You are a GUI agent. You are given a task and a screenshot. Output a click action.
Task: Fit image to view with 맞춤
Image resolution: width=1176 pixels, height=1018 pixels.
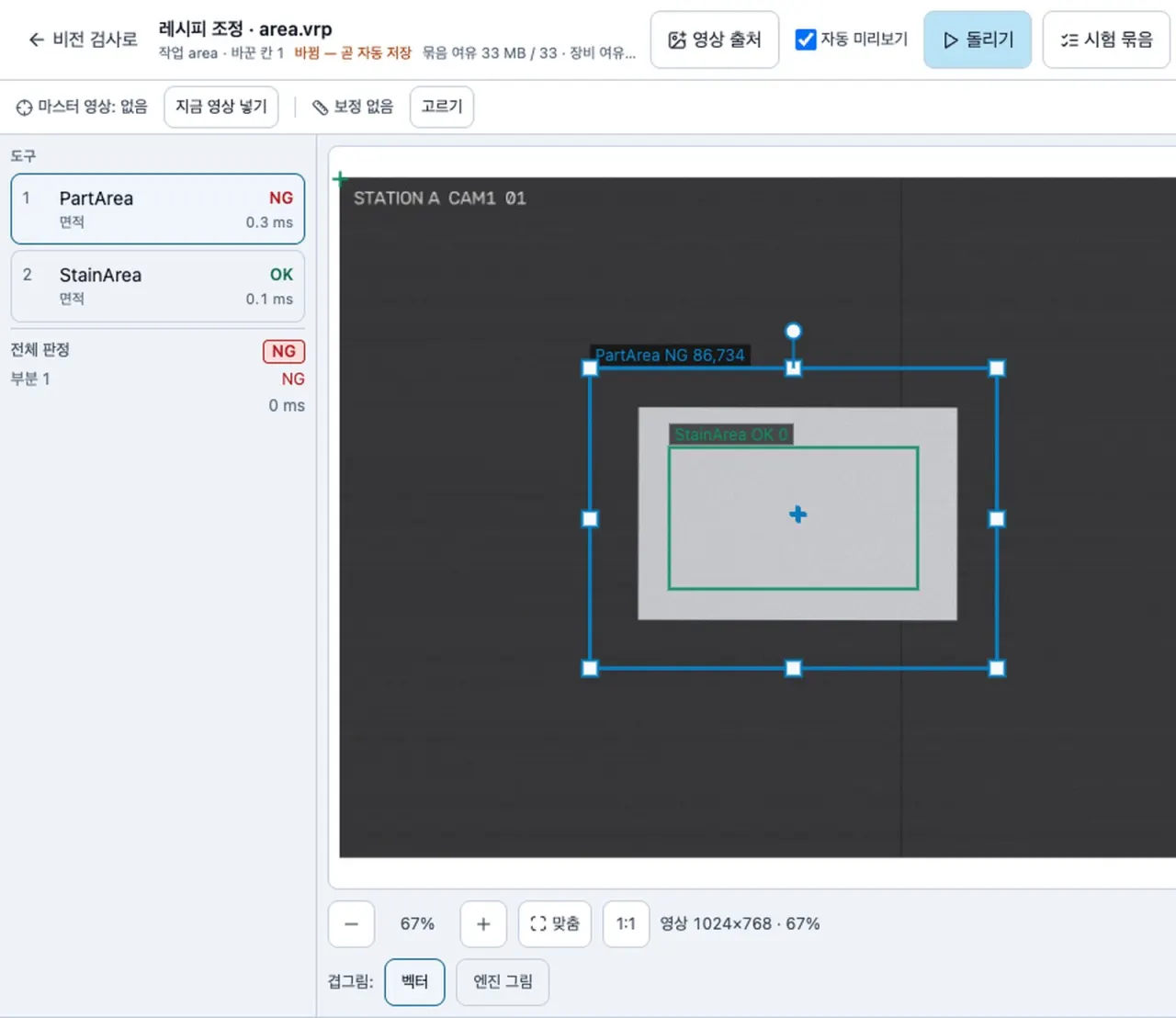555,924
